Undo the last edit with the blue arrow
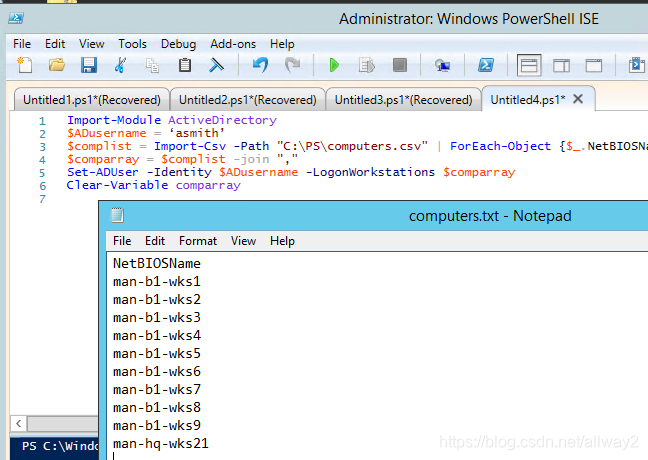 tap(260, 65)
